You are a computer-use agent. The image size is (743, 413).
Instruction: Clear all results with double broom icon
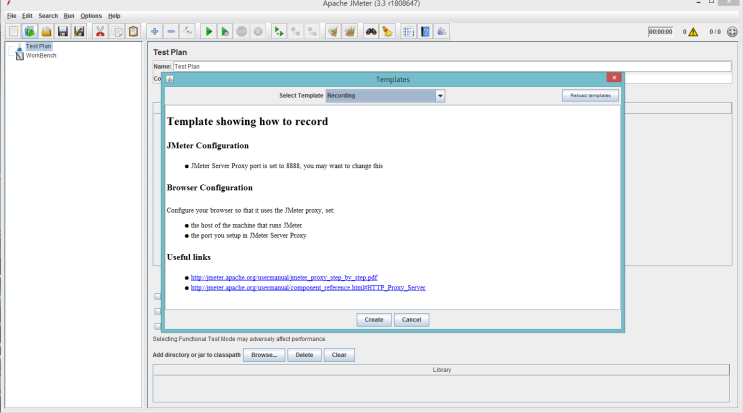[350, 32]
